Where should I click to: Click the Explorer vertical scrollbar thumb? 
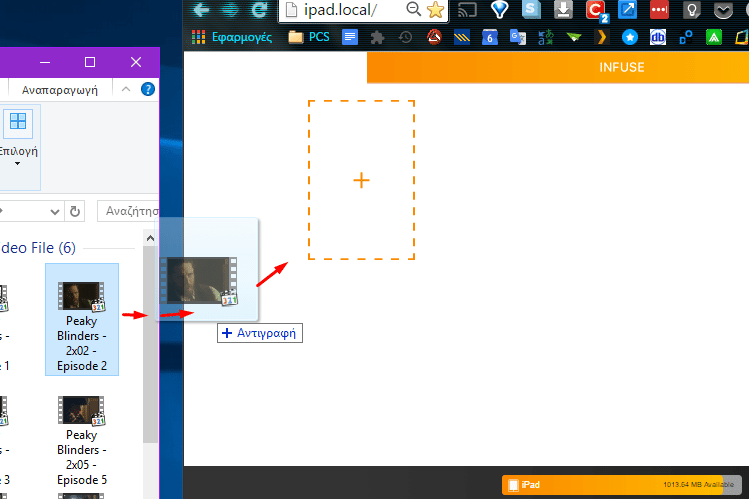pos(150,344)
